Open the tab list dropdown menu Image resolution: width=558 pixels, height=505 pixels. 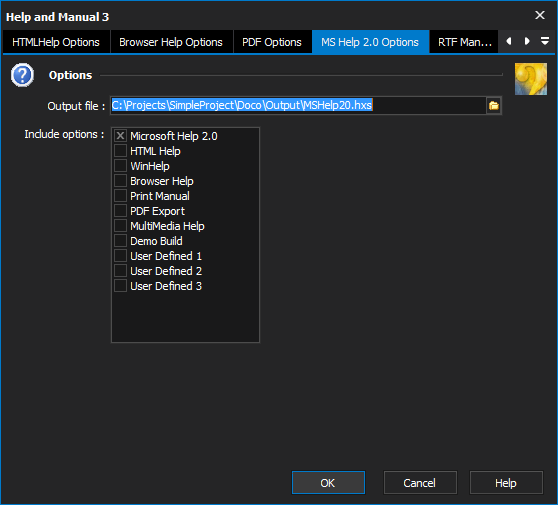click(x=545, y=41)
